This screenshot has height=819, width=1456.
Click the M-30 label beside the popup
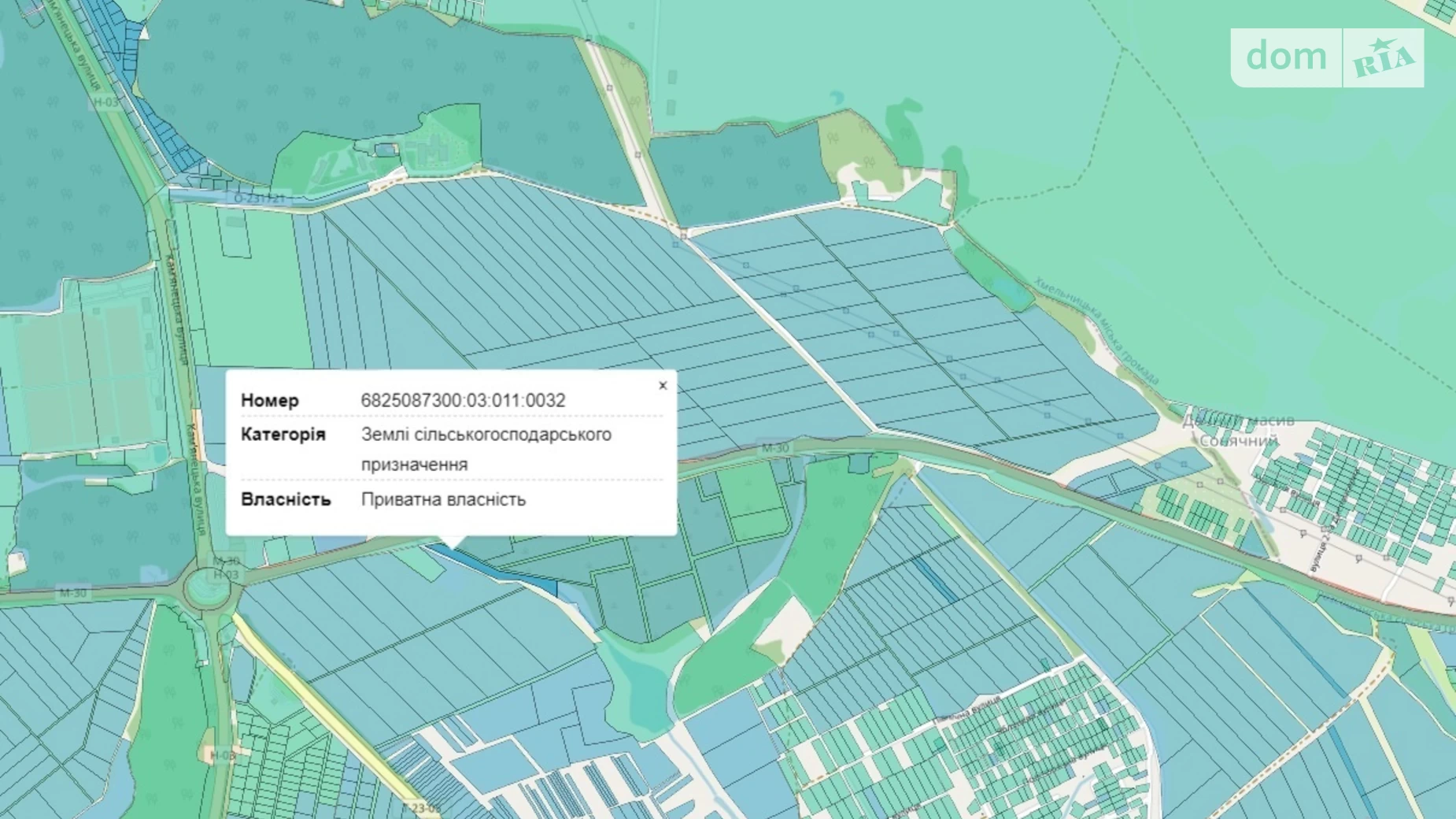(774, 448)
